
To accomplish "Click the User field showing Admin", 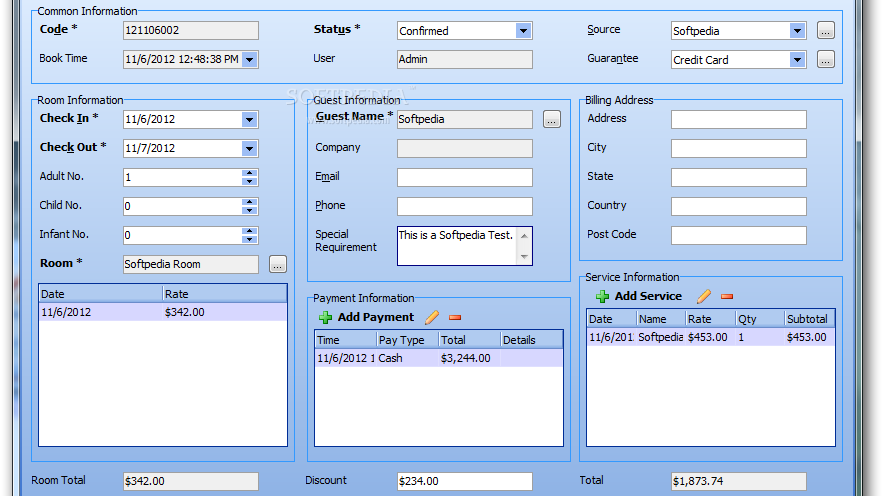I will click(465, 60).
